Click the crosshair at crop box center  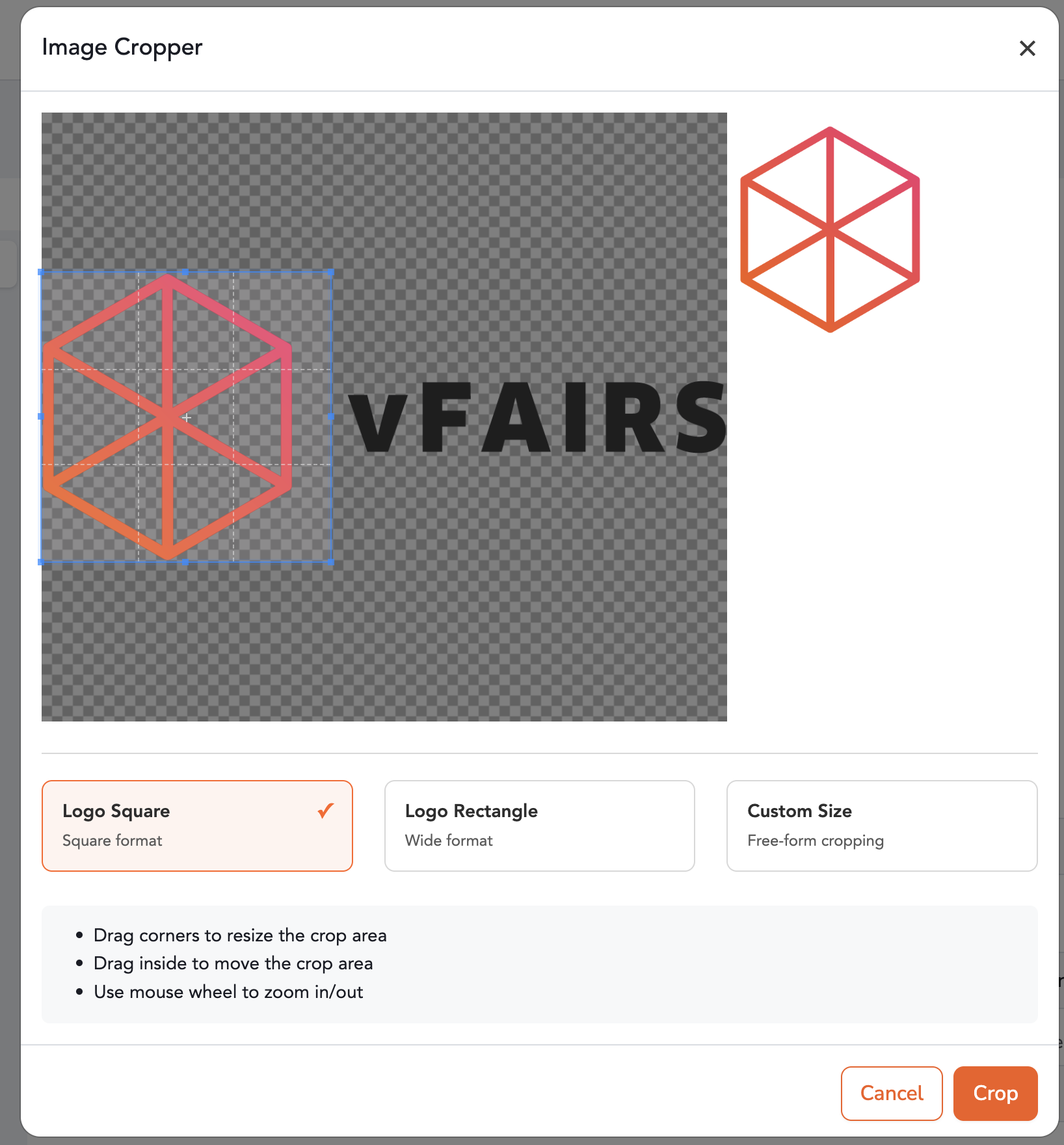187,418
